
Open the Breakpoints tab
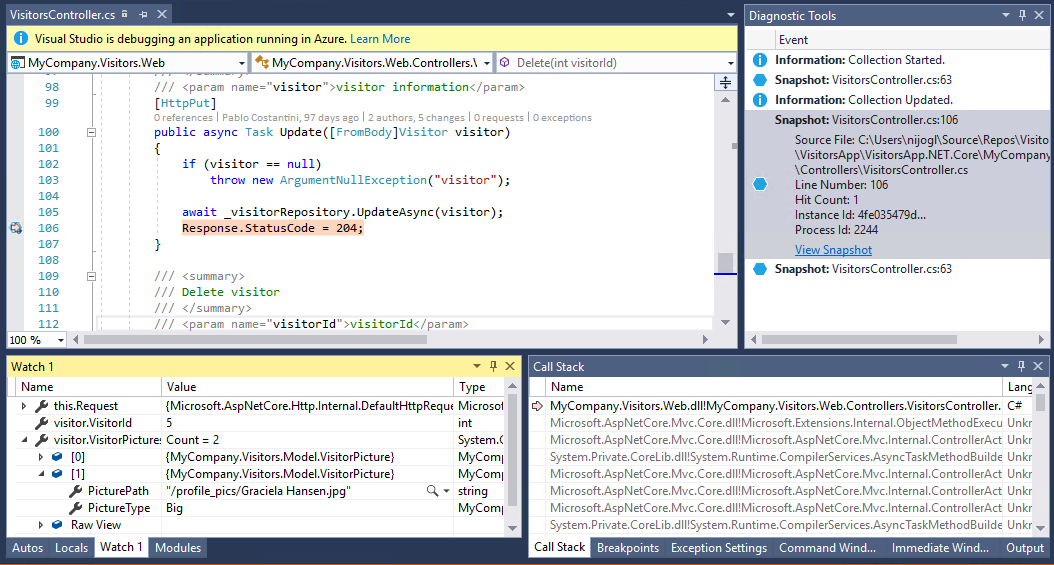coord(628,548)
